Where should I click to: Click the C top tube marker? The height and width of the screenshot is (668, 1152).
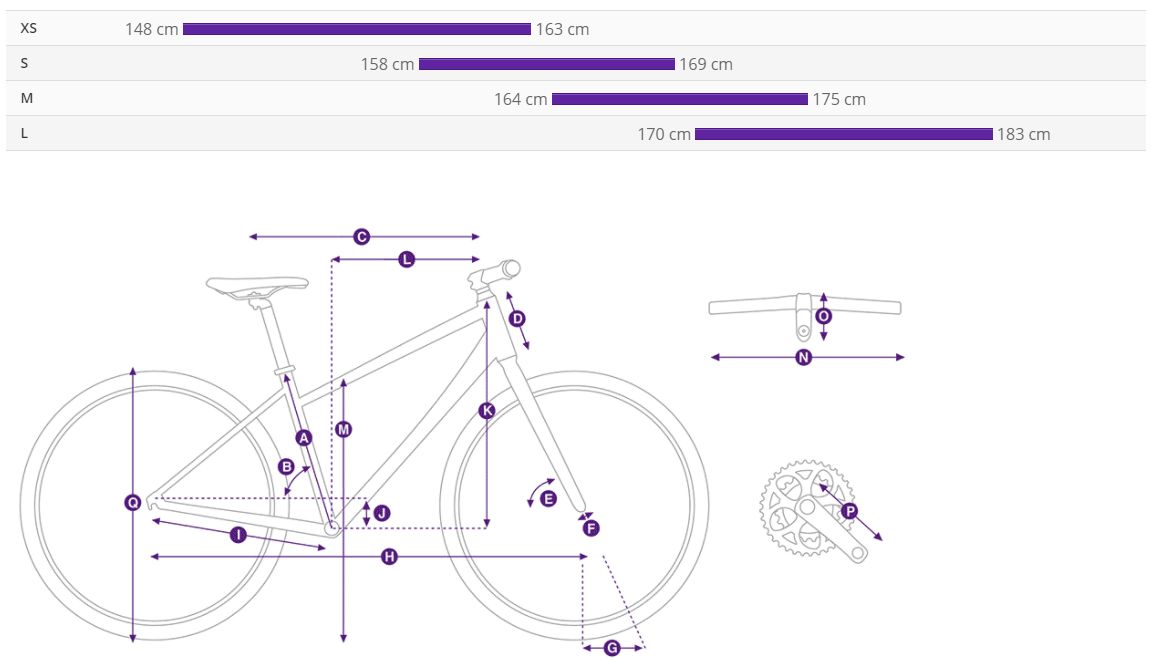pyautogui.click(x=361, y=237)
